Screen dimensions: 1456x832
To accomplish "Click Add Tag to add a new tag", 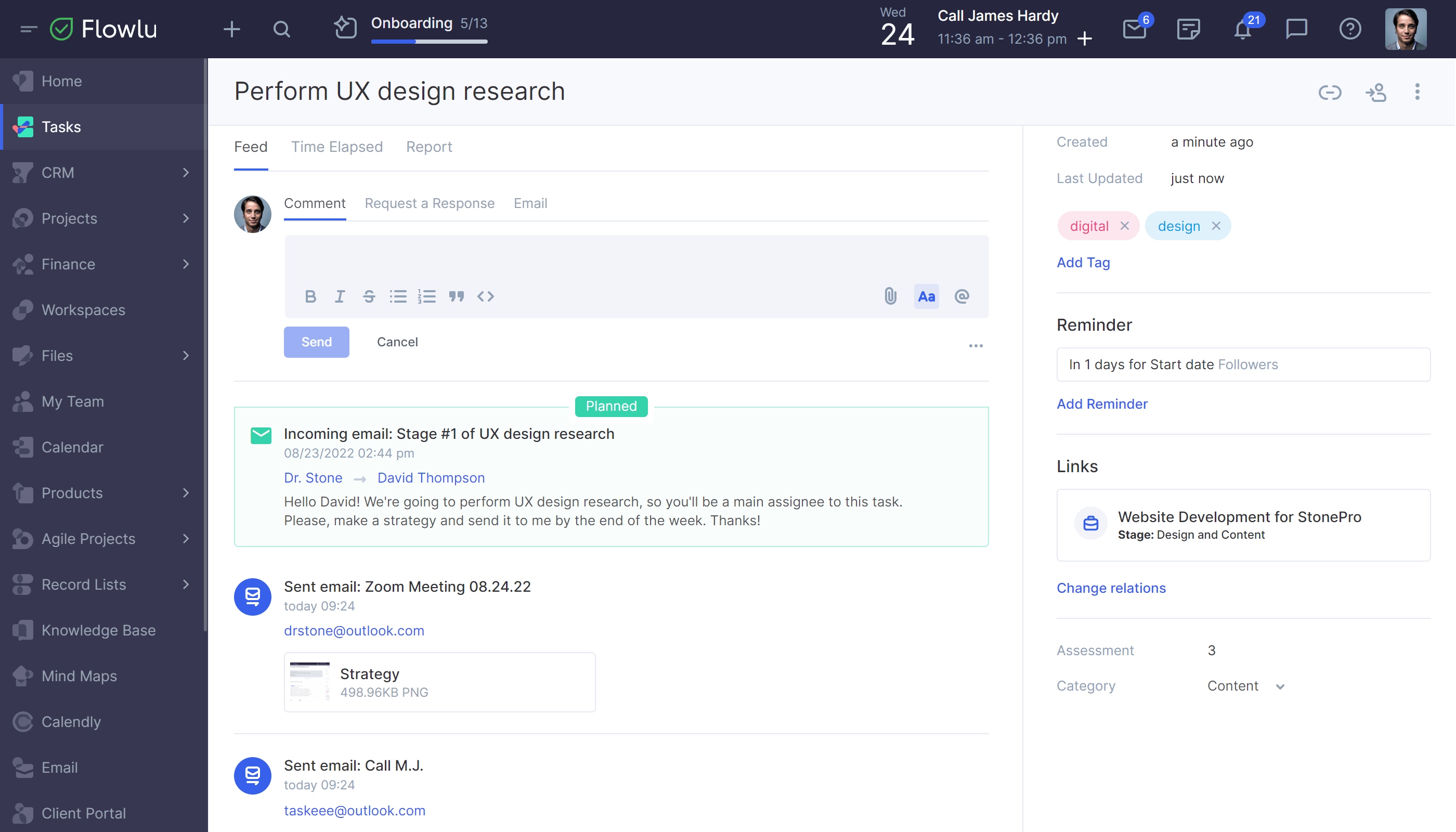I will 1083,262.
